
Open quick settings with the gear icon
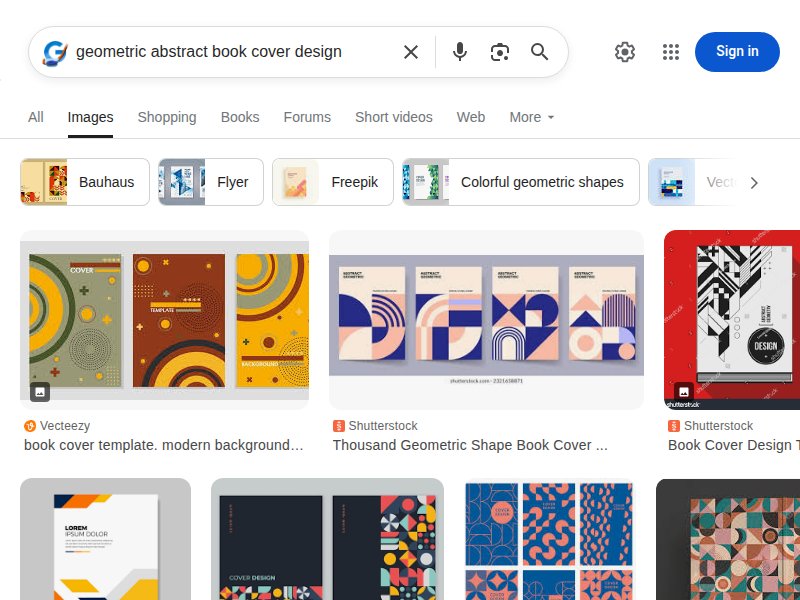[x=625, y=52]
